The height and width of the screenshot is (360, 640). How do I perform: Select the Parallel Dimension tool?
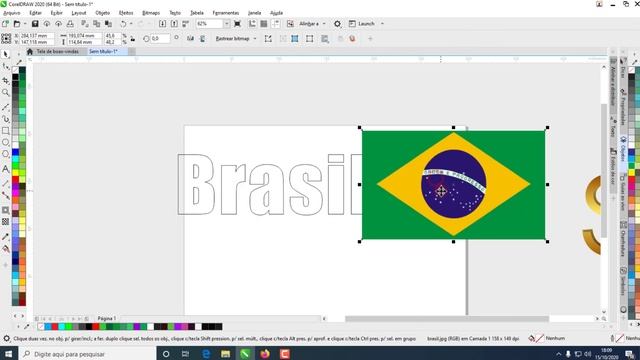pyautogui.click(x=5, y=183)
